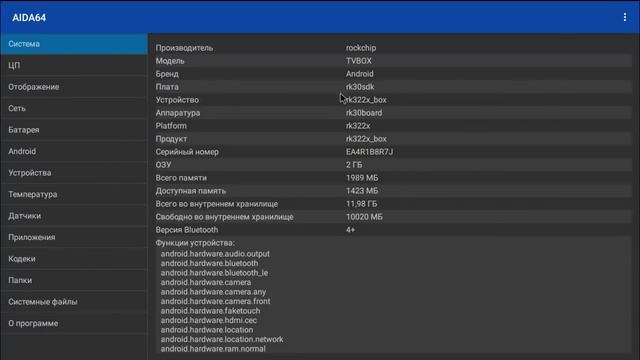
Task: Open Системные файлы in the sidebar
Action: tap(74, 302)
